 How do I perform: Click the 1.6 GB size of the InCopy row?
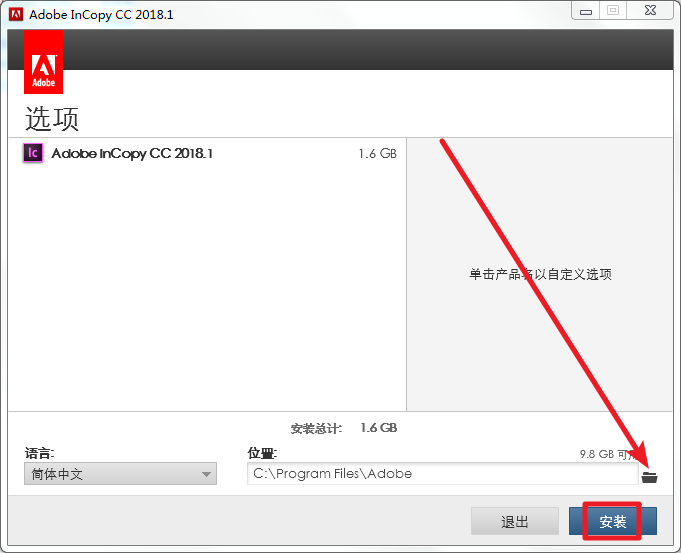377,154
